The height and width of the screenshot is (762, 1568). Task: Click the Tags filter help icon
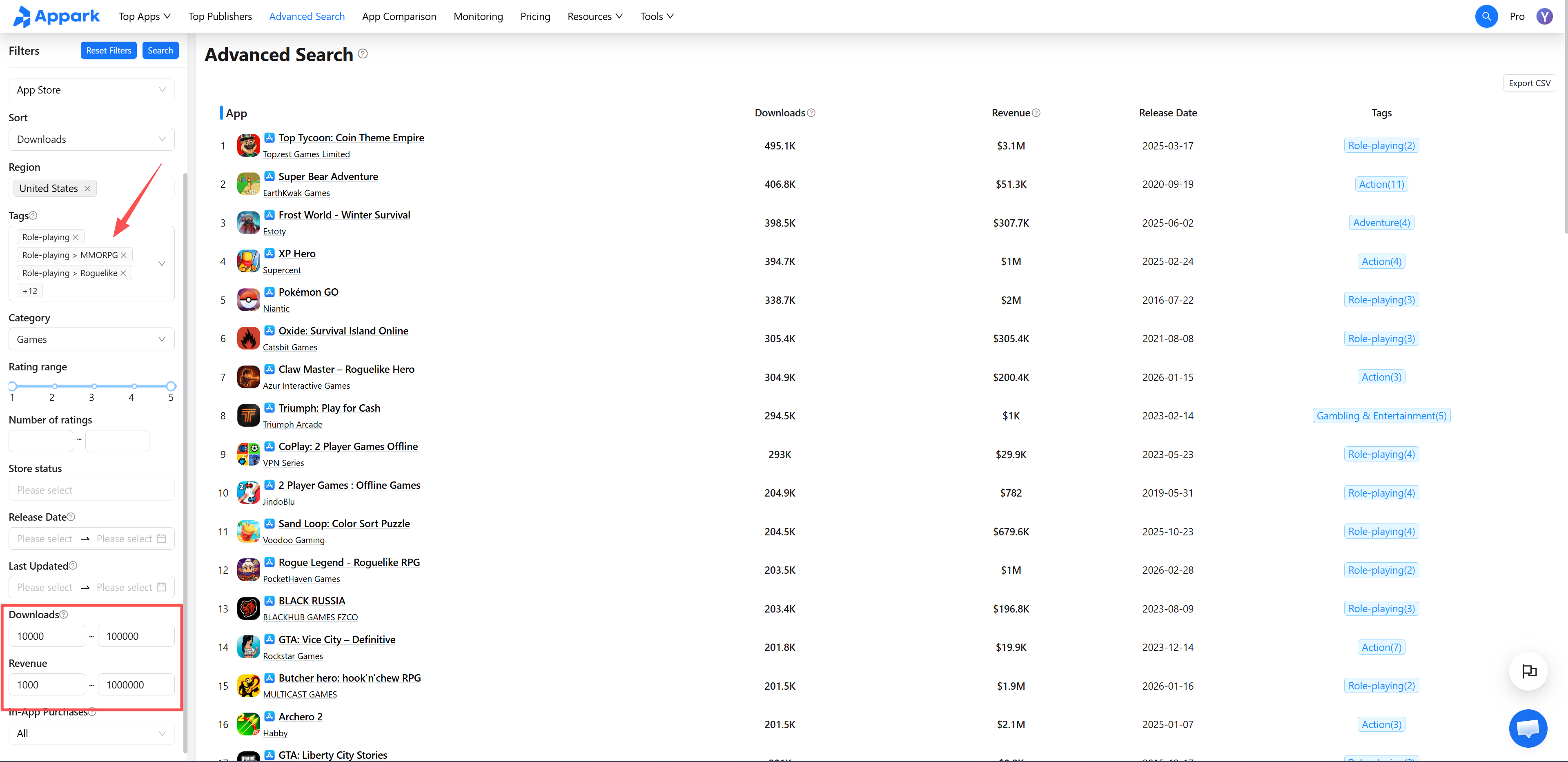click(x=33, y=216)
